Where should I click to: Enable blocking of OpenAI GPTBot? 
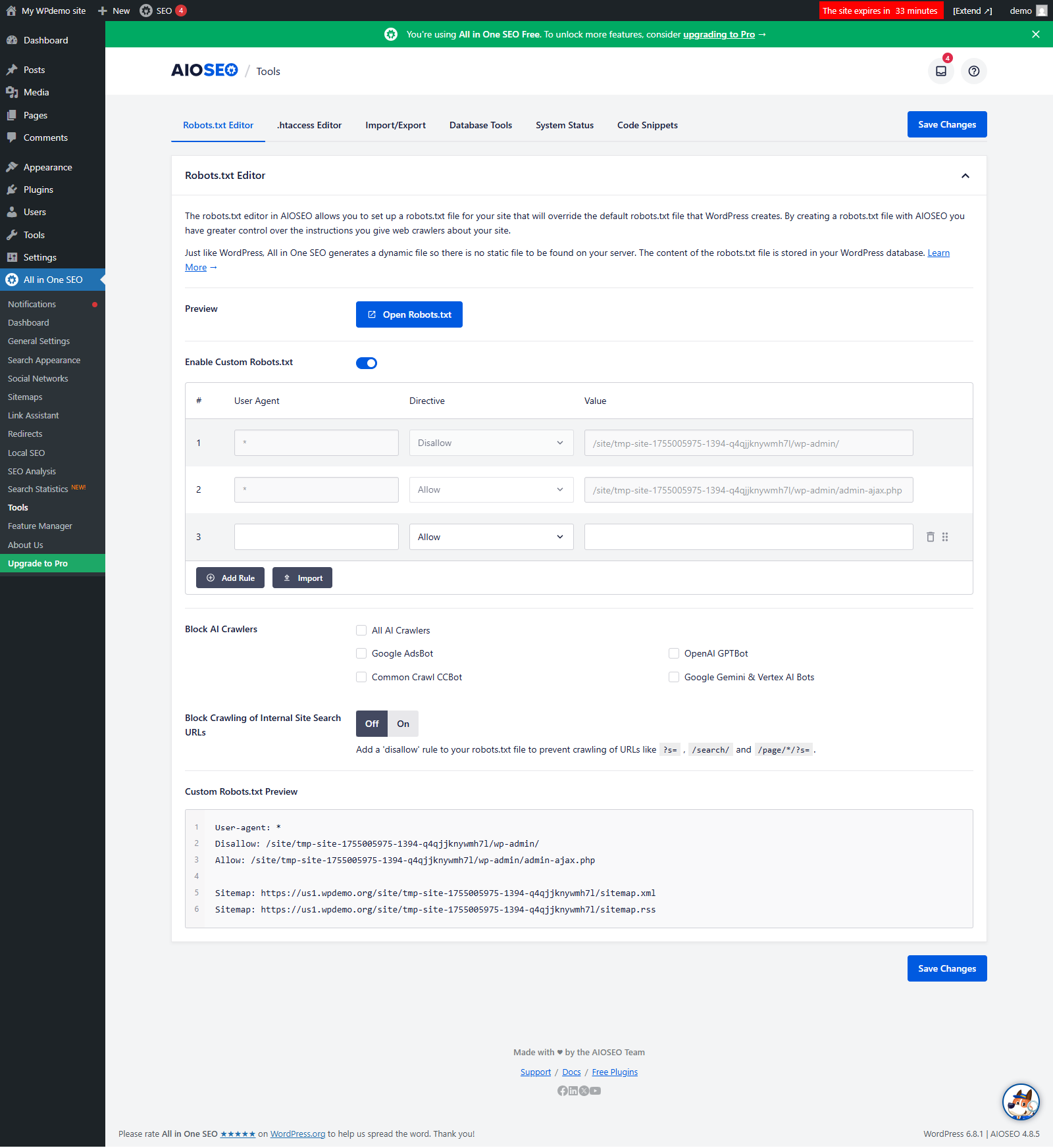pyautogui.click(x=674, y=653)
